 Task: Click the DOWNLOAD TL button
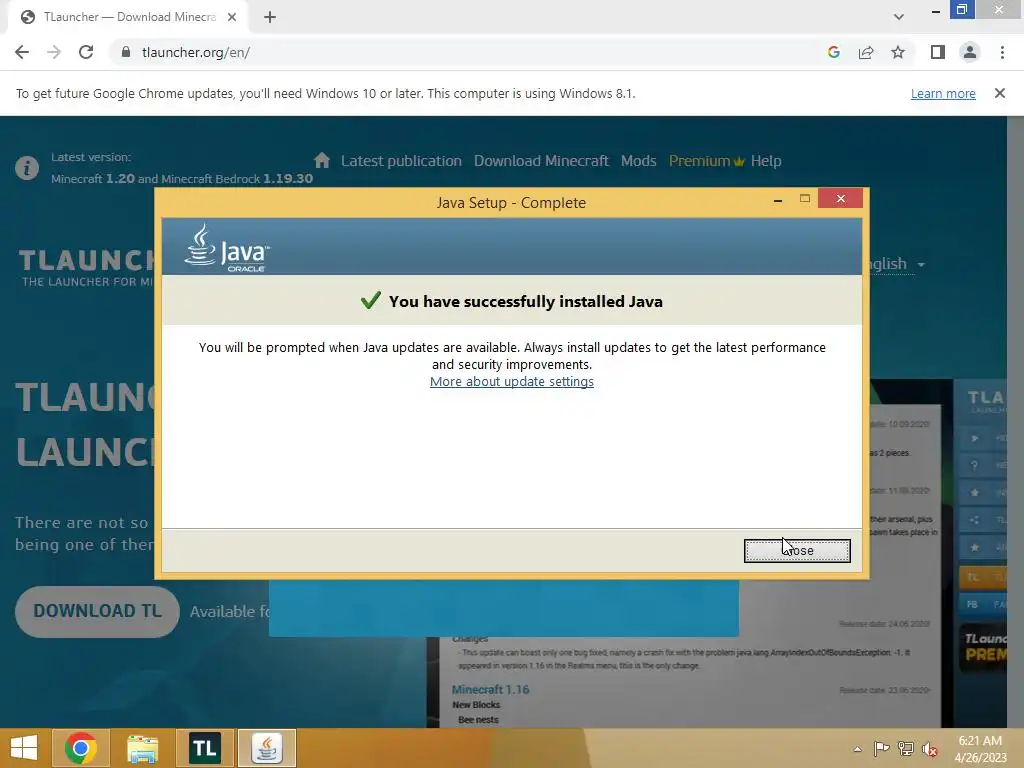tap(97, 611)
